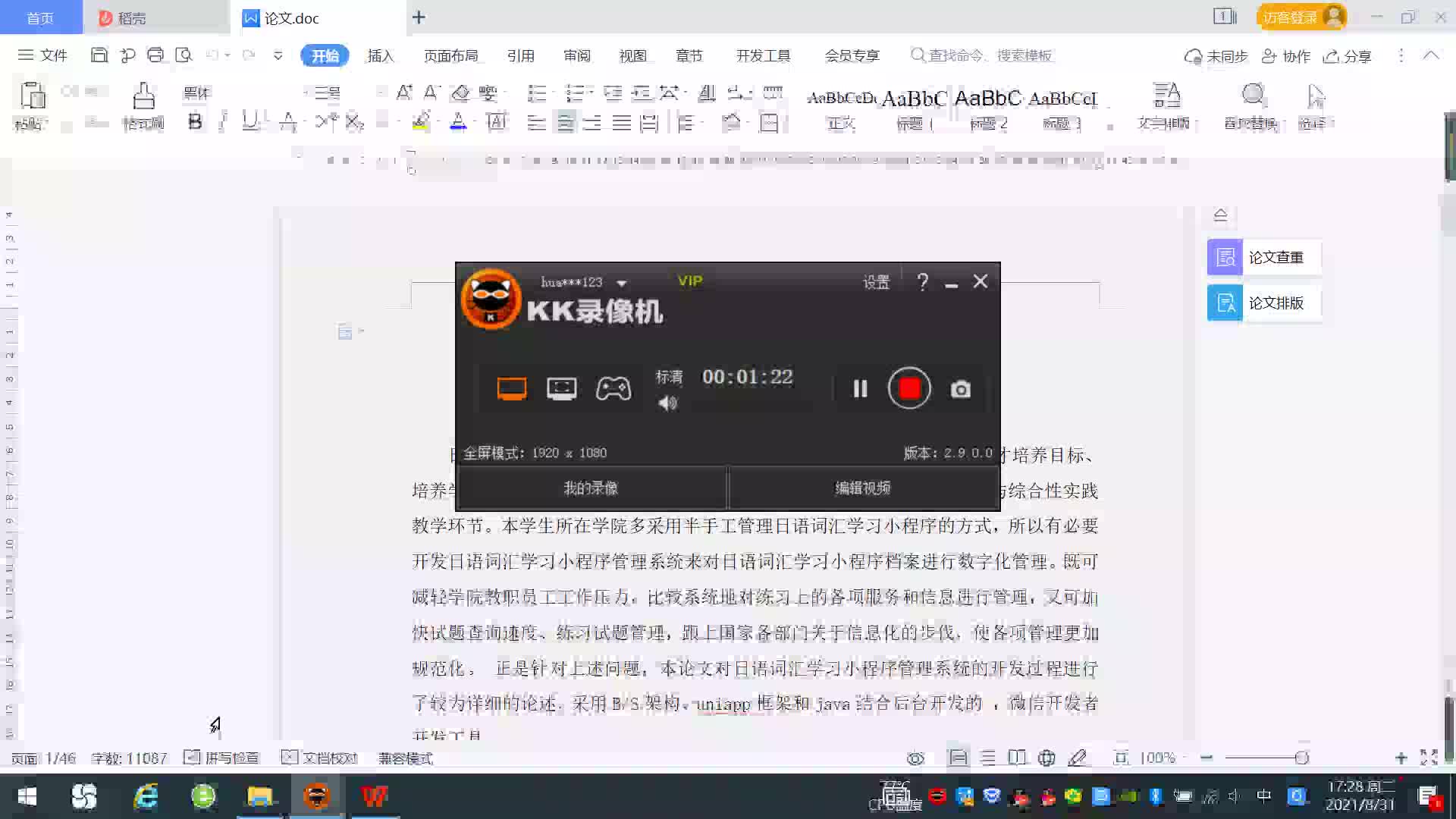Screen dimensions: 1456x819
Task: Justify paragraph text
Action: pyautogui.click(x=621, y=122)
